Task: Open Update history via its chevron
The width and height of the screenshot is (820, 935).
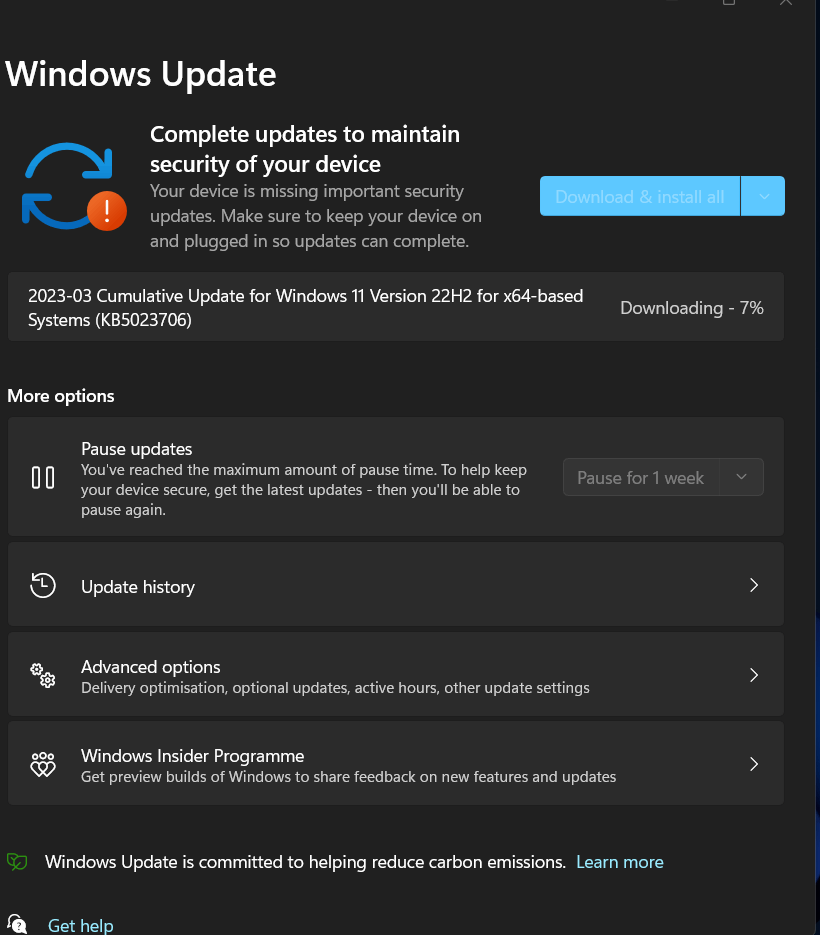Action: point(754,585)
